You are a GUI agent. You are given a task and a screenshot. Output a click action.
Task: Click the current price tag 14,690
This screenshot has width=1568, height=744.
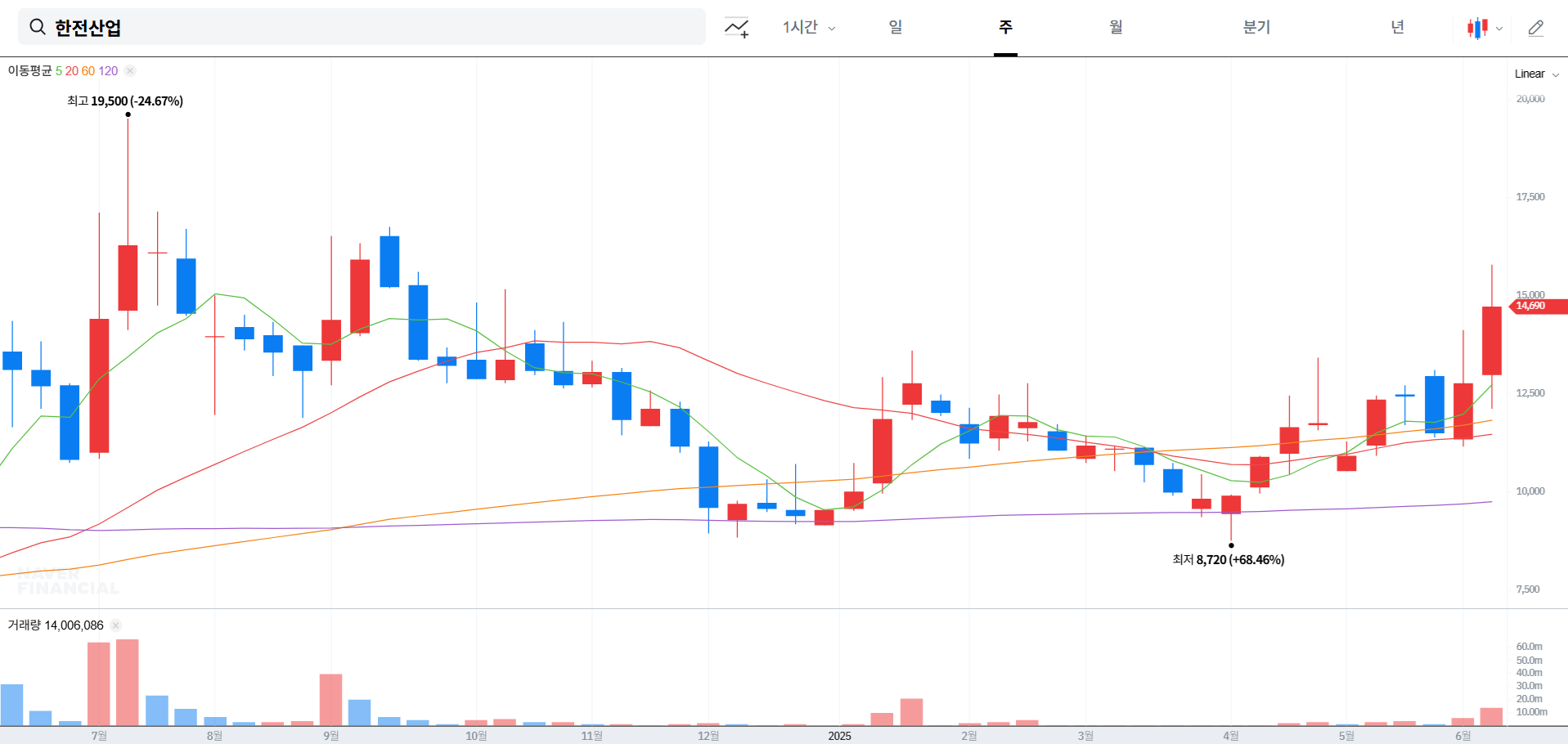[x=1538, y=306]
